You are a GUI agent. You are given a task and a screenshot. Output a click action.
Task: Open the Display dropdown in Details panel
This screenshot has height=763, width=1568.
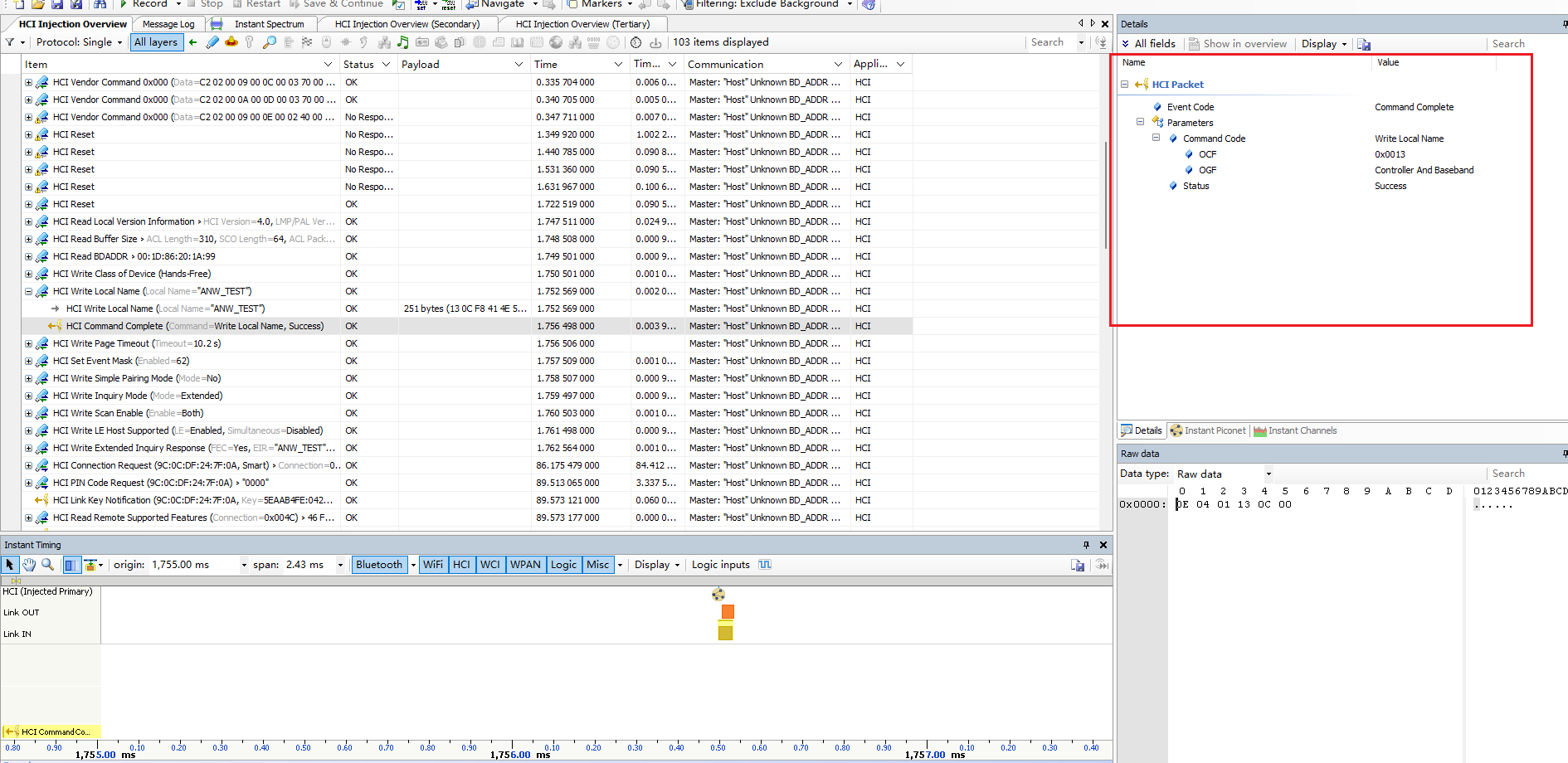tap(1324, 44)
